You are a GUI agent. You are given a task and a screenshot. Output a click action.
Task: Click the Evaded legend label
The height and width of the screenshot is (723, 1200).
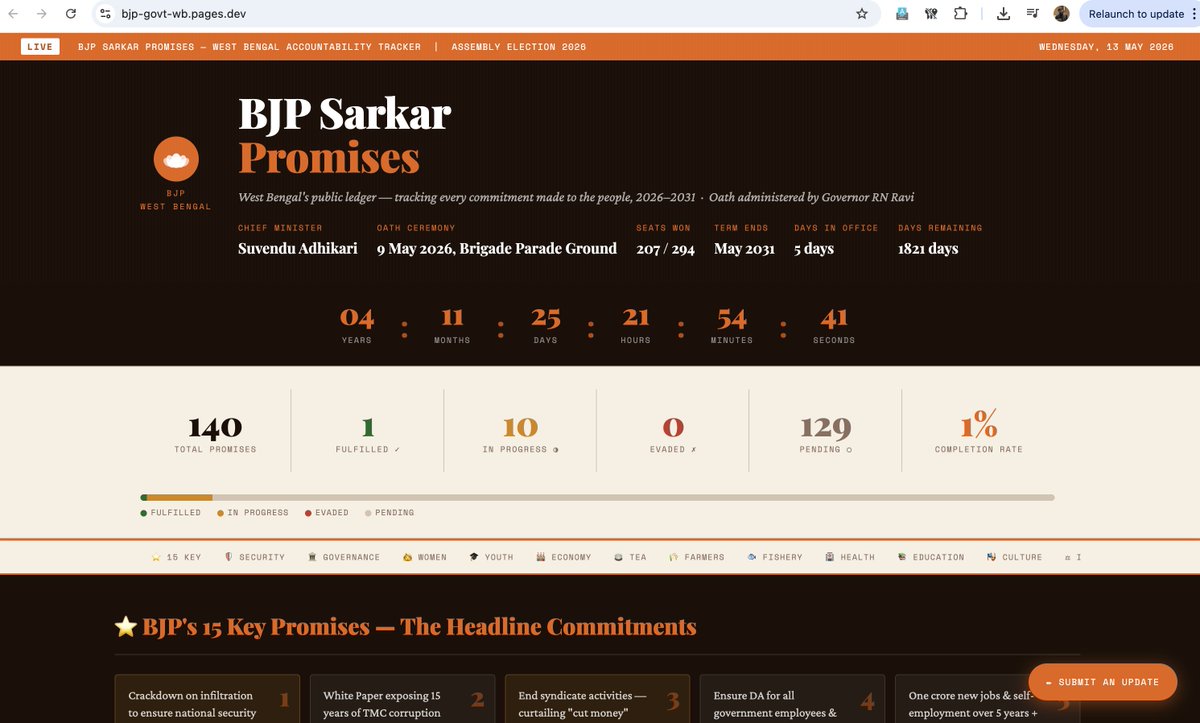pos(332,513)
